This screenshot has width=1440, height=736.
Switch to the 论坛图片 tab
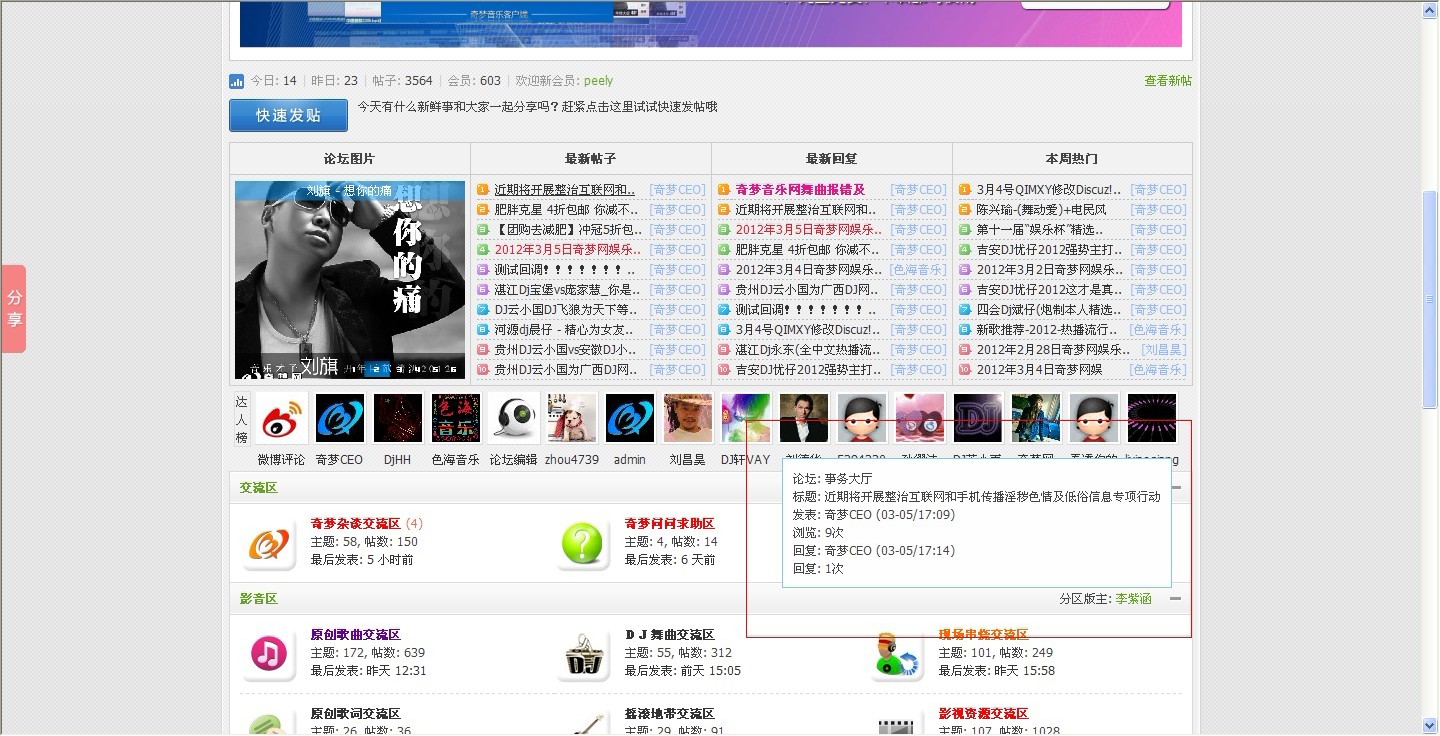tap(350, 158)
